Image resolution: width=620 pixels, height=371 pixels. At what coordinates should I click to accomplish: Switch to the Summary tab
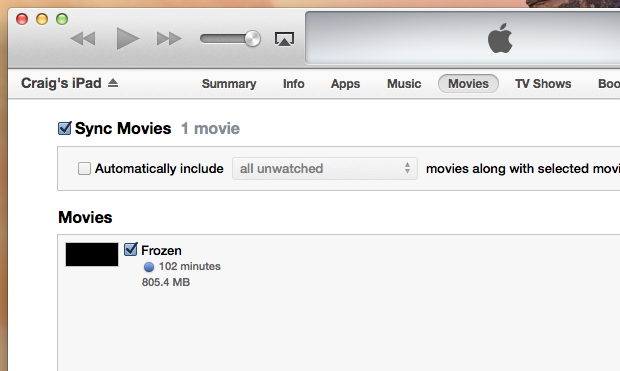pyautogui.click(x=229, y=84)
